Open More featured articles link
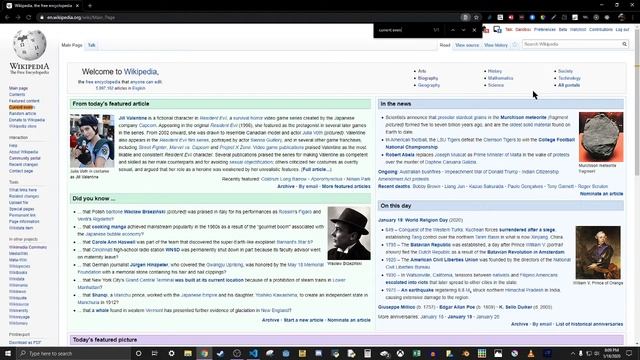 point(346,187)
